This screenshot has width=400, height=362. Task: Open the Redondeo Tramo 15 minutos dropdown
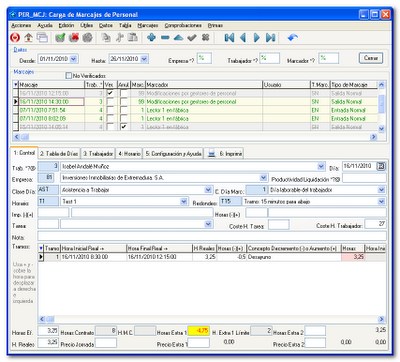[381, 201]
